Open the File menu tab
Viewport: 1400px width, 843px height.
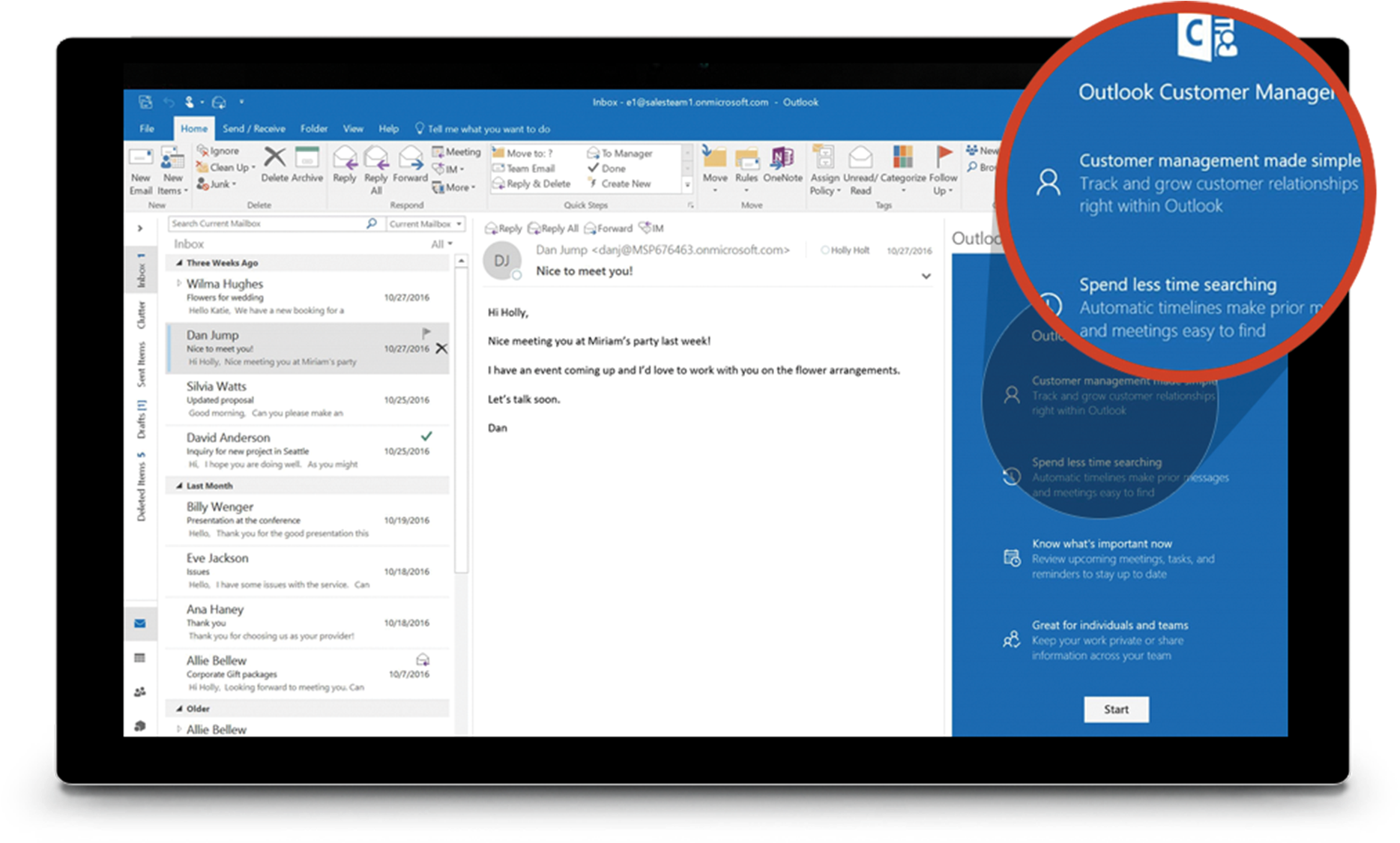[147, 129]
